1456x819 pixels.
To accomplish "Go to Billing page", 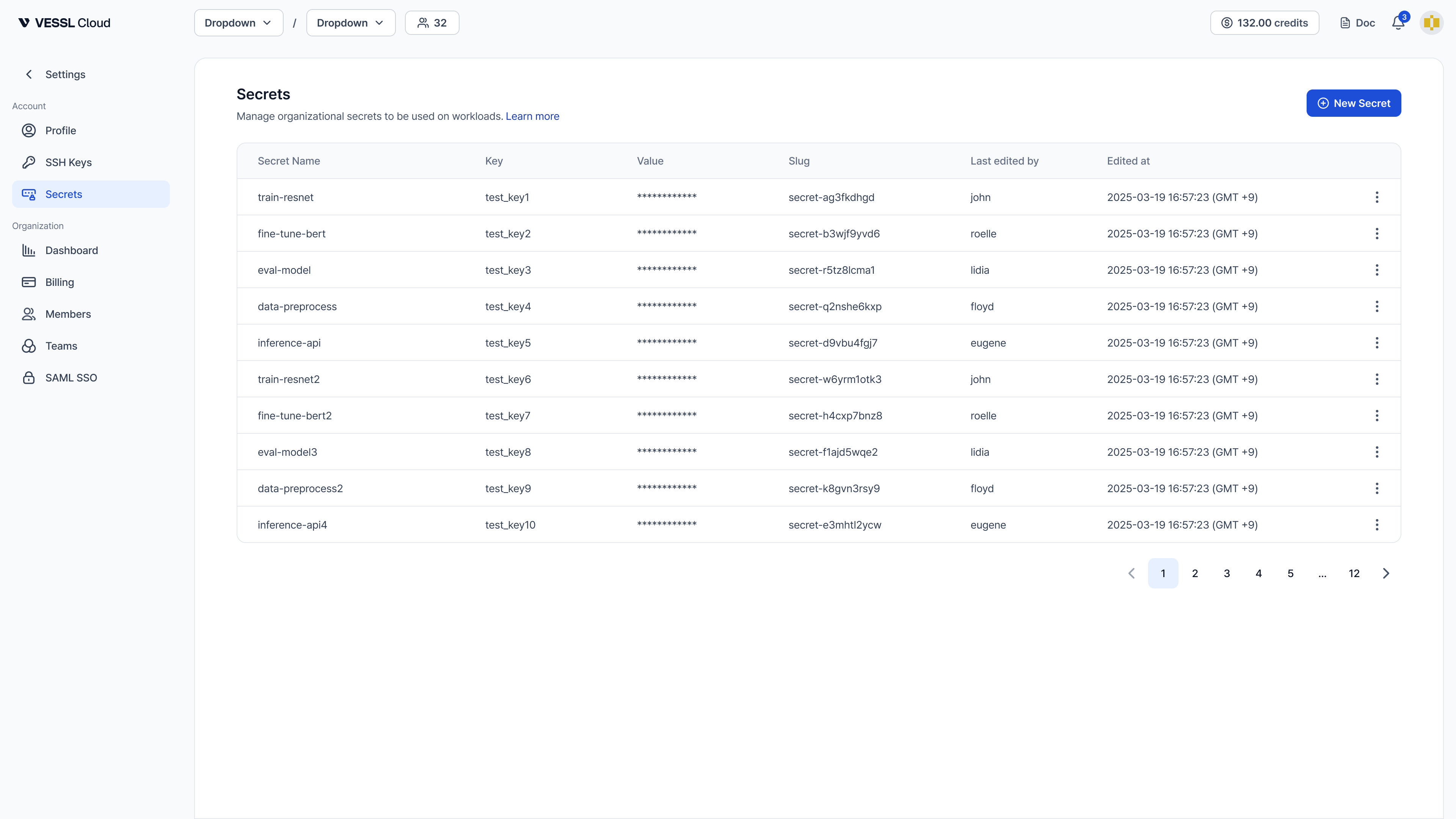I will point(91,282).
